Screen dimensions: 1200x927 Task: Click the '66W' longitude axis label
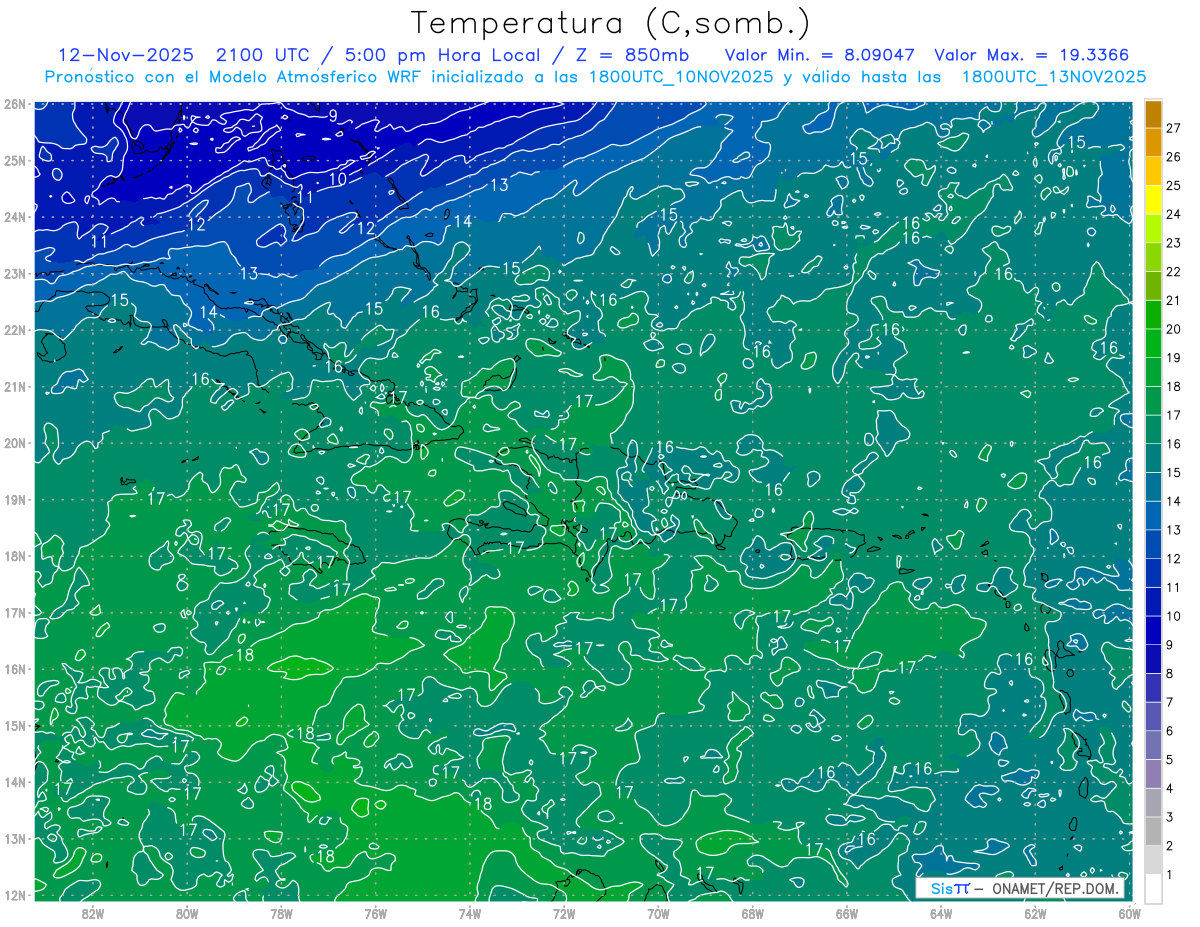[x=846, y=913]
